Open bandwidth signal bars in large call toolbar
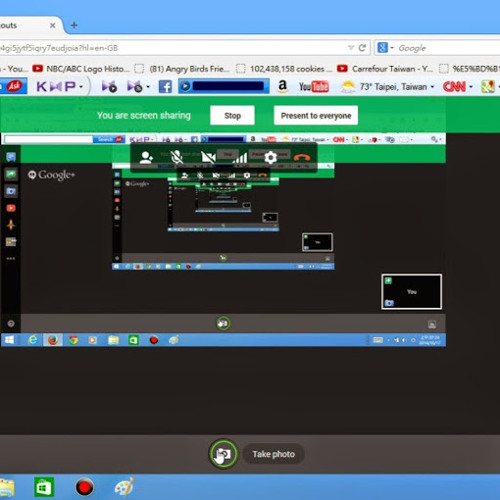Image resolution: width=500 pixels, height=500 pixels. click(240, 158)
